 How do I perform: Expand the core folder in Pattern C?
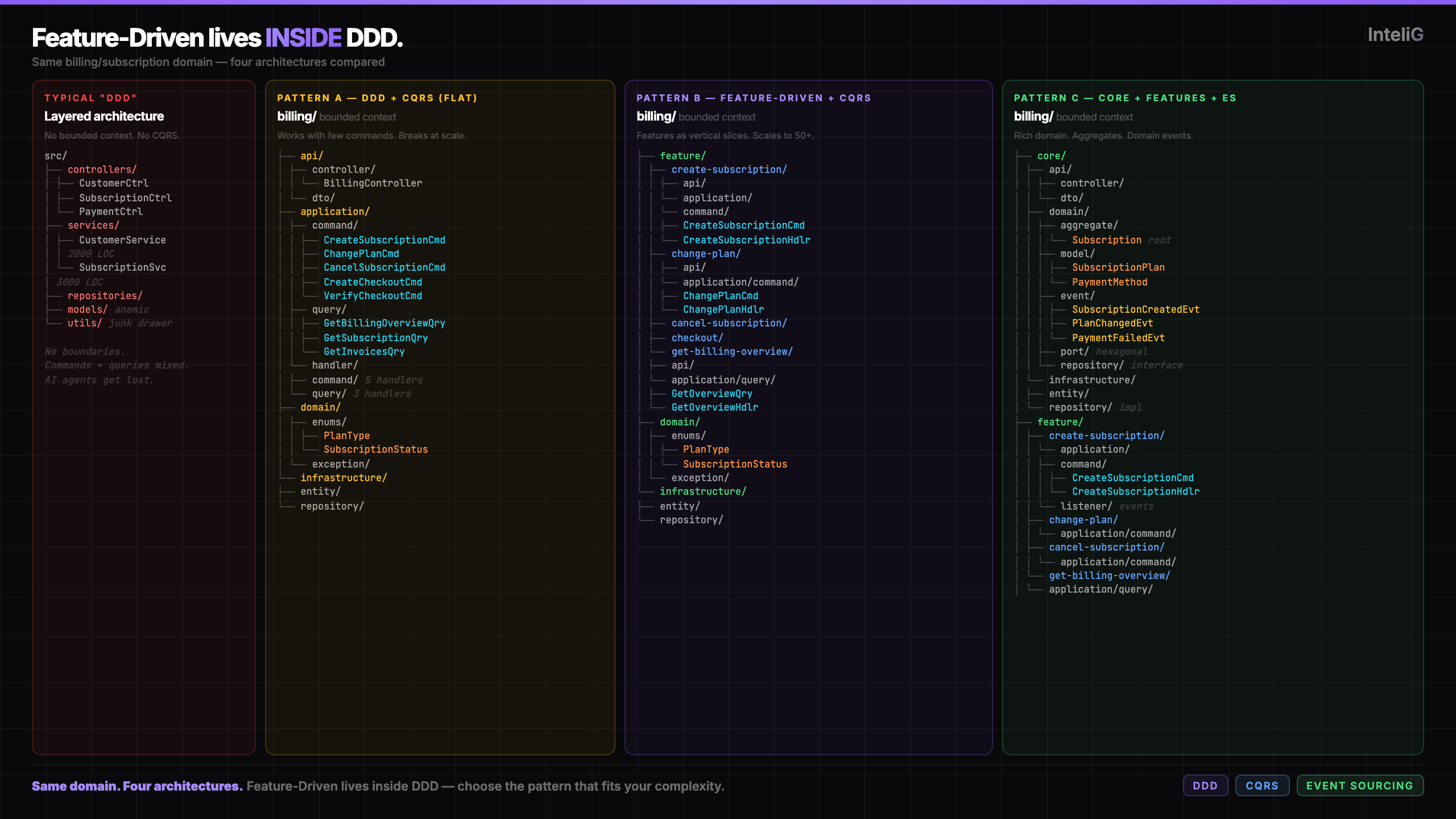1051,155
